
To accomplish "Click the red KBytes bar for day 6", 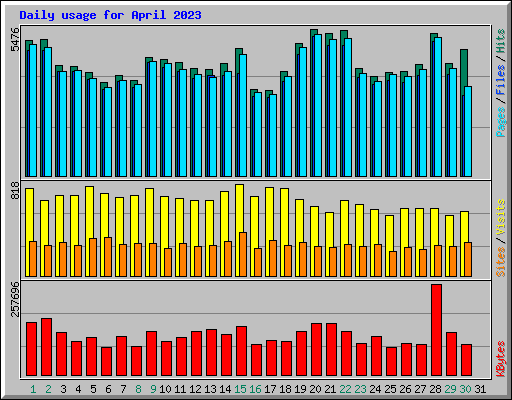I will coord(106,361).
